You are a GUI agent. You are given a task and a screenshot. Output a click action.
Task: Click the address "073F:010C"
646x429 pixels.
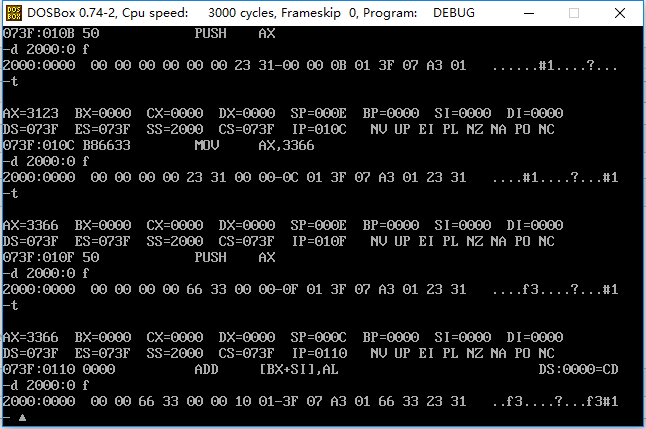tap(39, 145)
